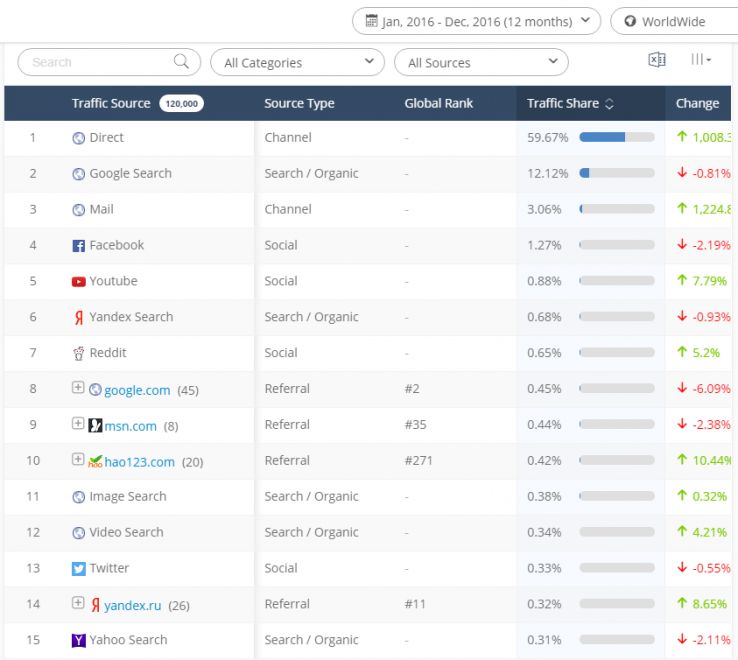Open the All Sources dropdown

pos(481,62)
